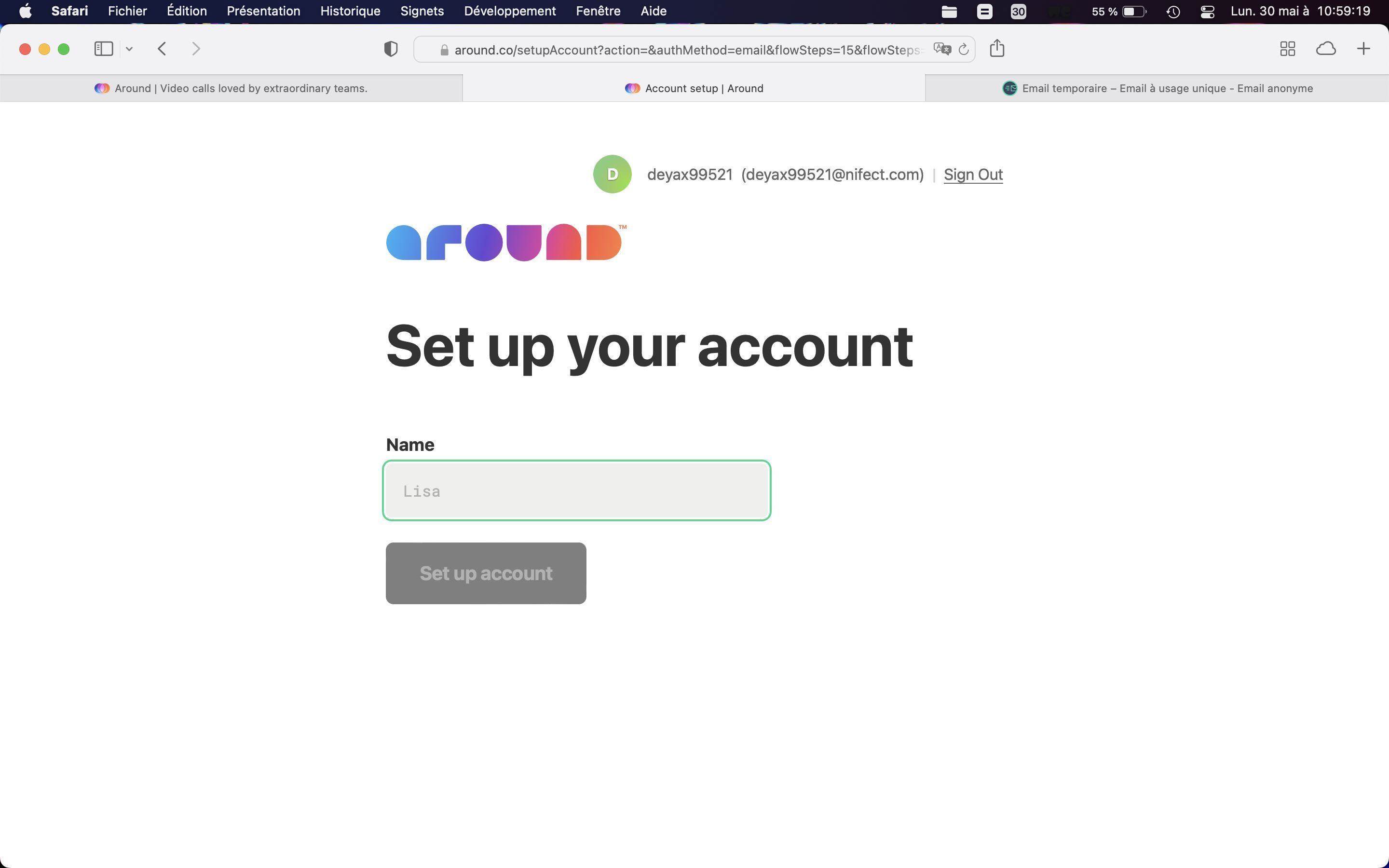Click the reload page icon

(963, 48)
